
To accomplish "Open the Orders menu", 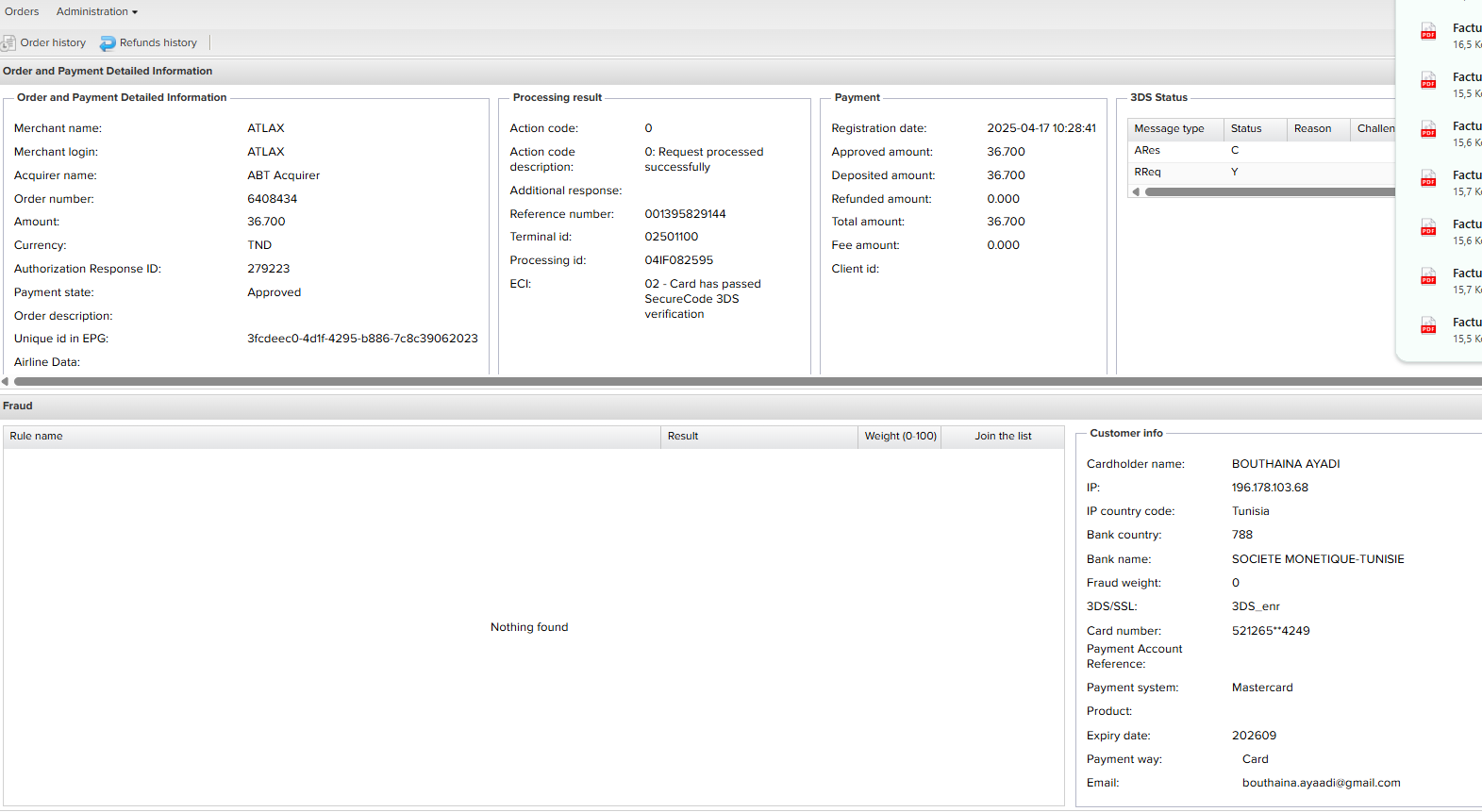I will pyautogui.click(x=22, y=12).
